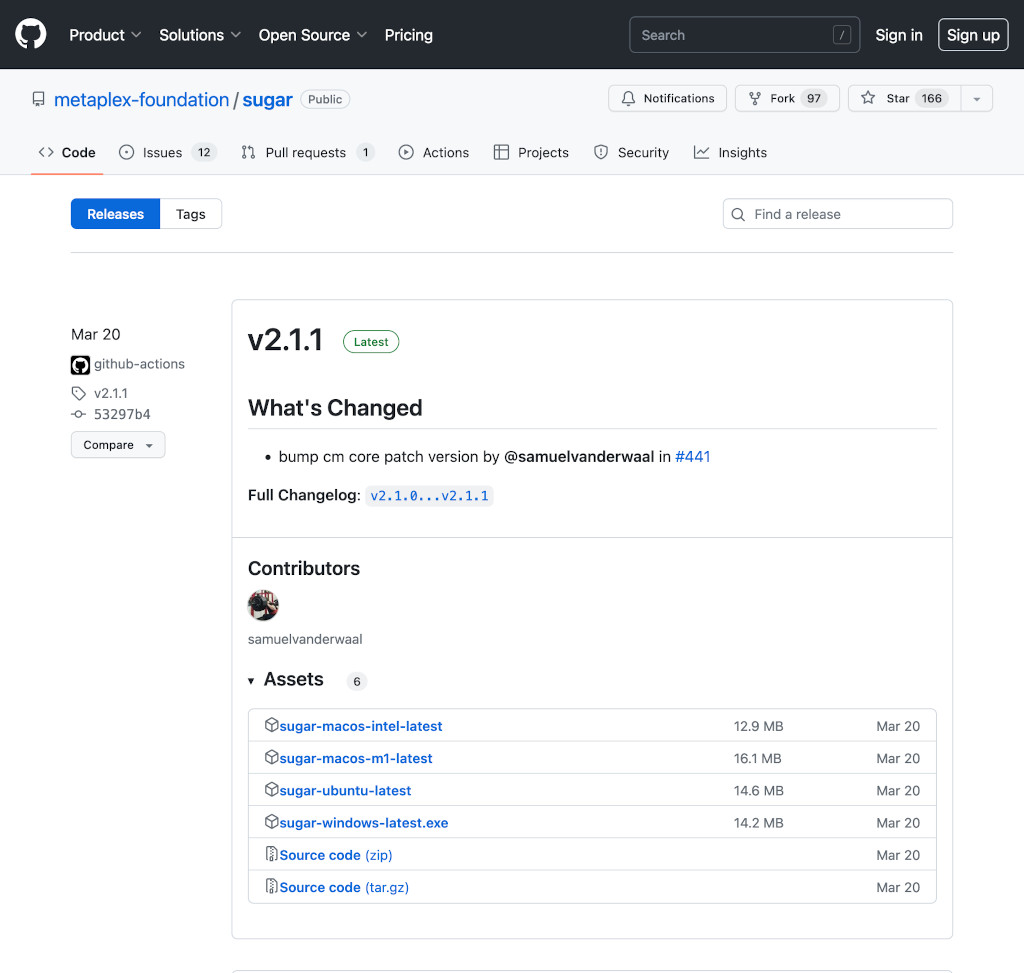Screen dimensions: 1024x973
Task: Click the commit icon next to 53297b4
Action: 78,414
